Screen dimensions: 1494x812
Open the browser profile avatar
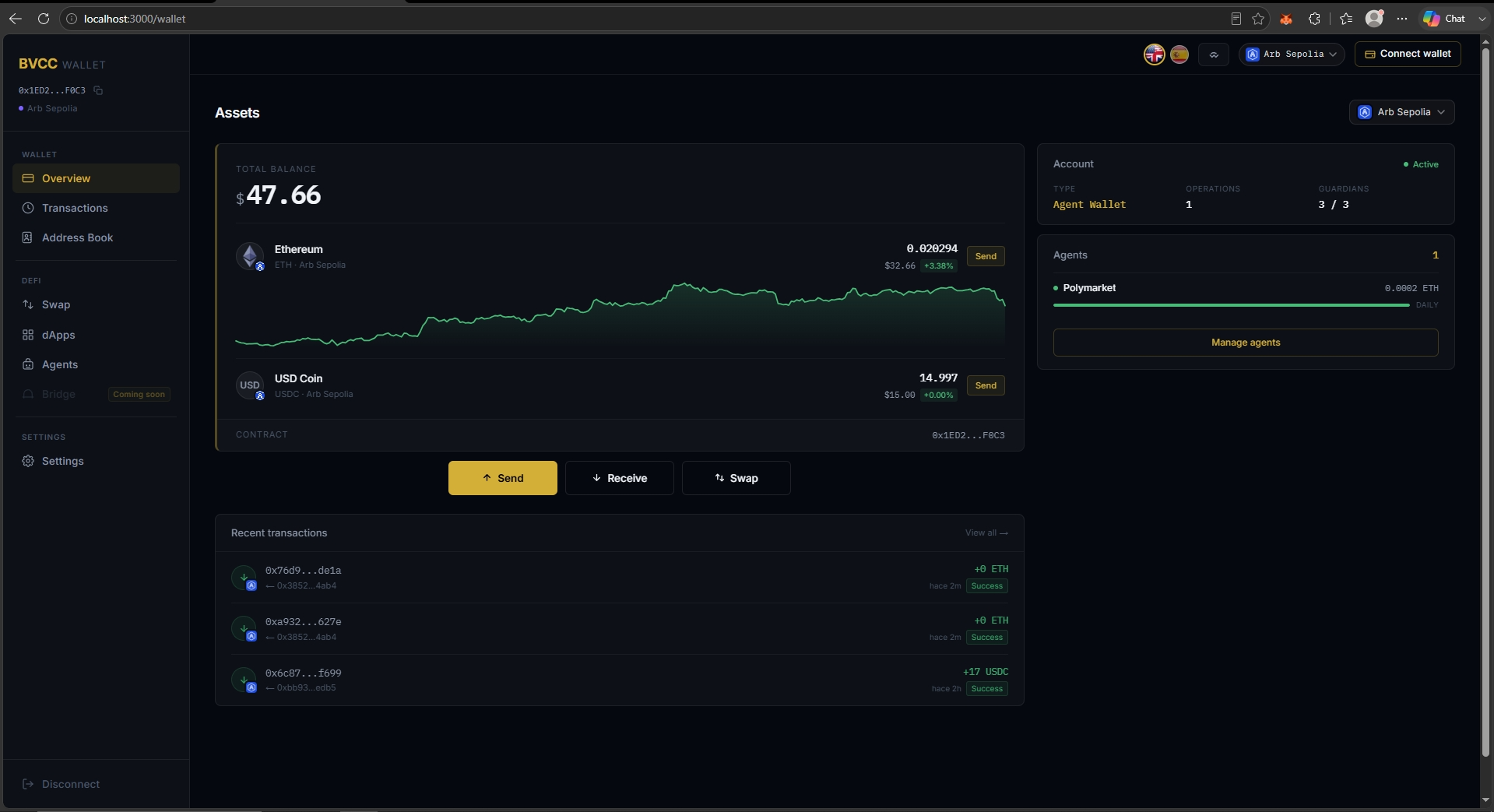click(x=1374, y=18)
